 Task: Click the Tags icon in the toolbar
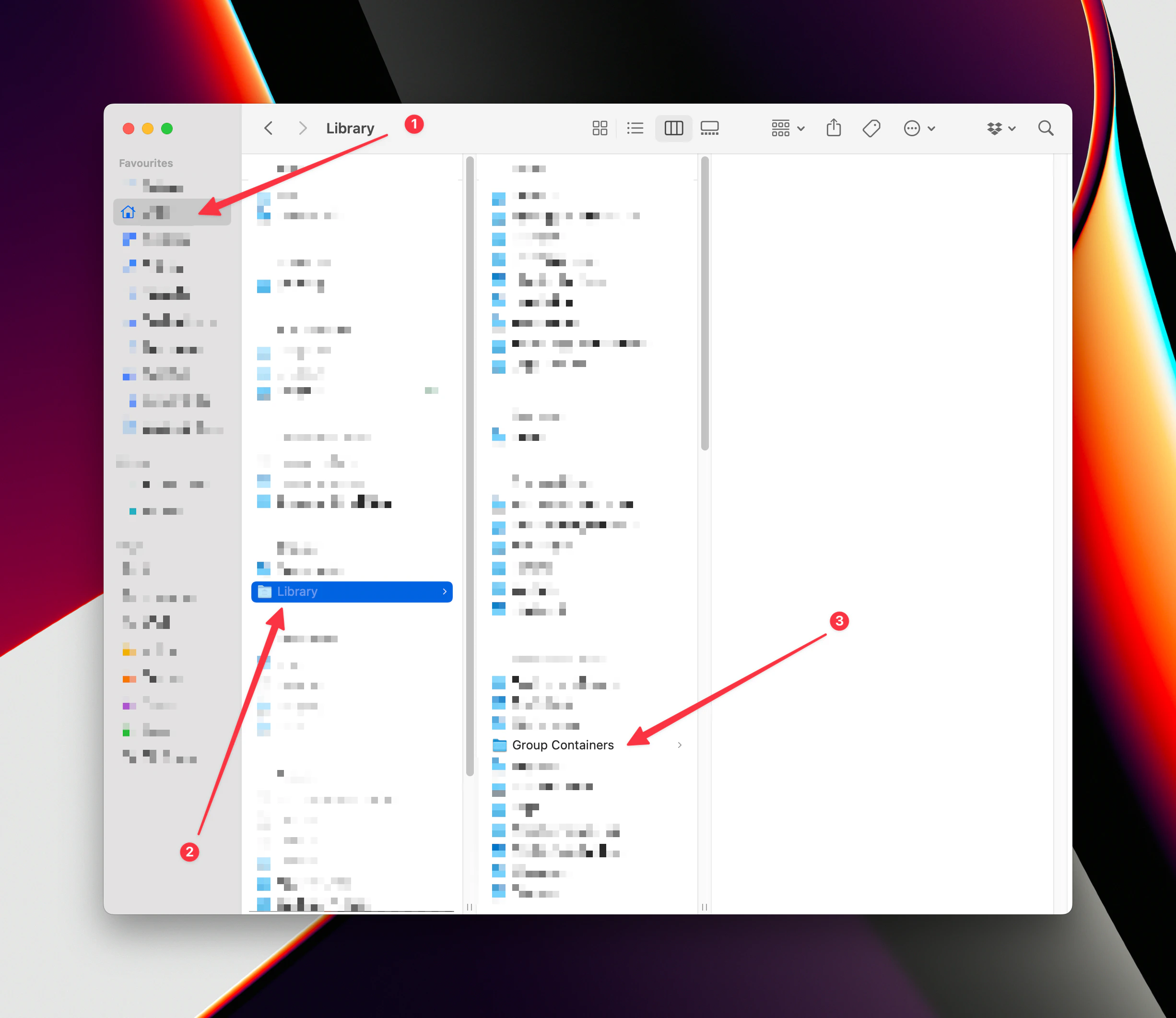tap(870, 128)
